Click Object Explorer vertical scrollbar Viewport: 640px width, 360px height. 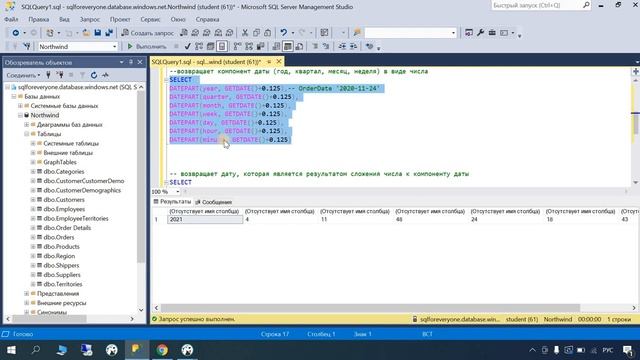click(x=141, y=176)
